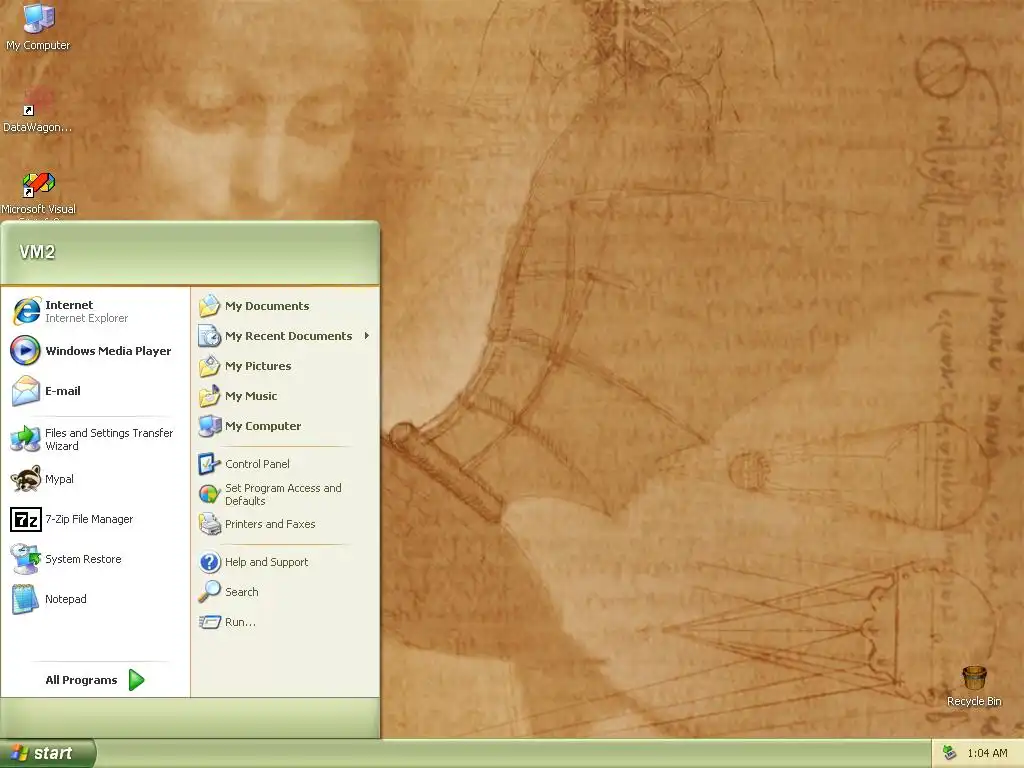The image size is (1024, 768).
Task: Click 'Internet Explorer' subtitle text
Action: (86, 318)
